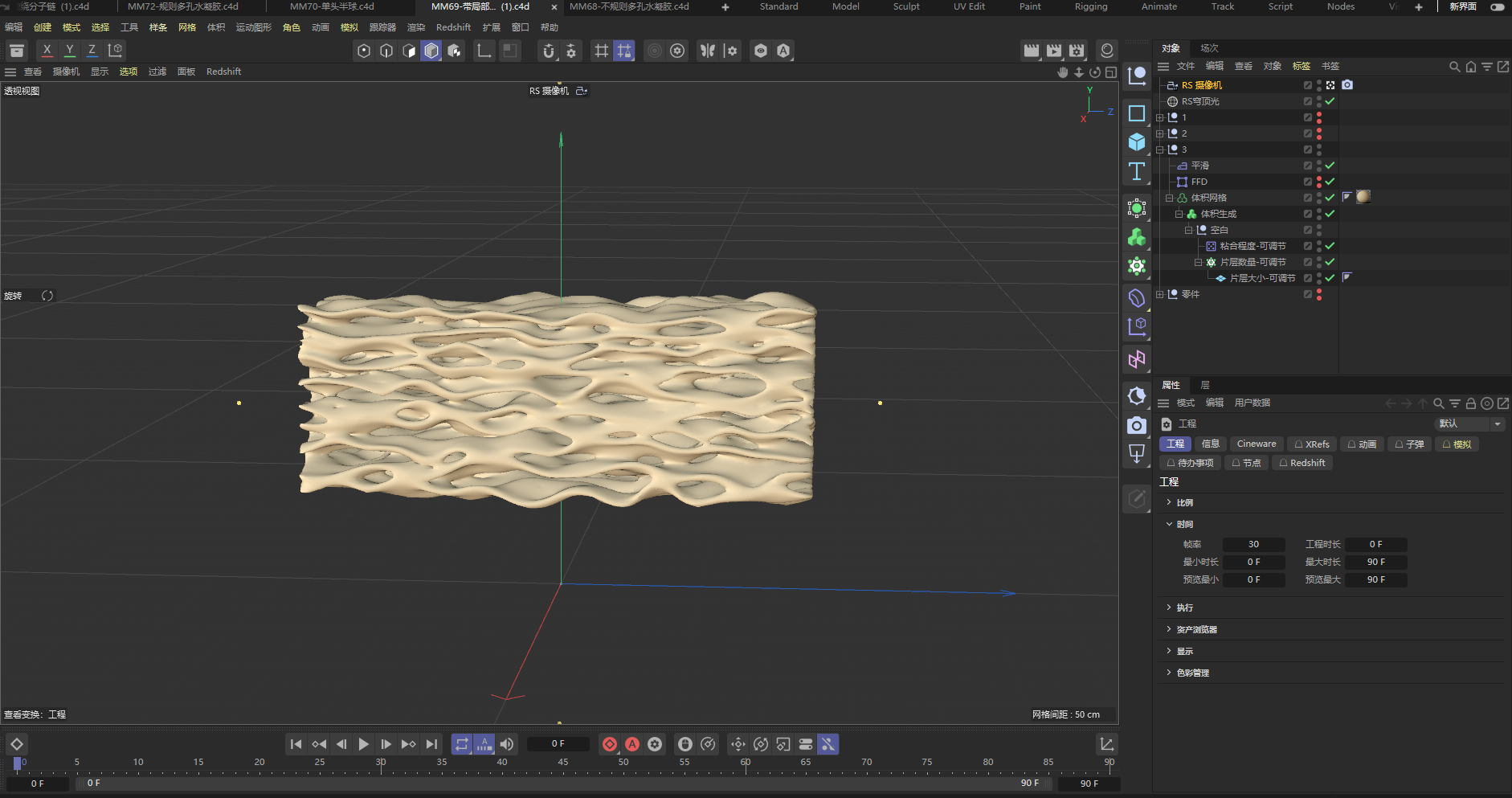This screenshot has width=1512, height=798.
Task: Toggle enable checkmark for RS穹顶光
Action: (x=1330, y=101)
